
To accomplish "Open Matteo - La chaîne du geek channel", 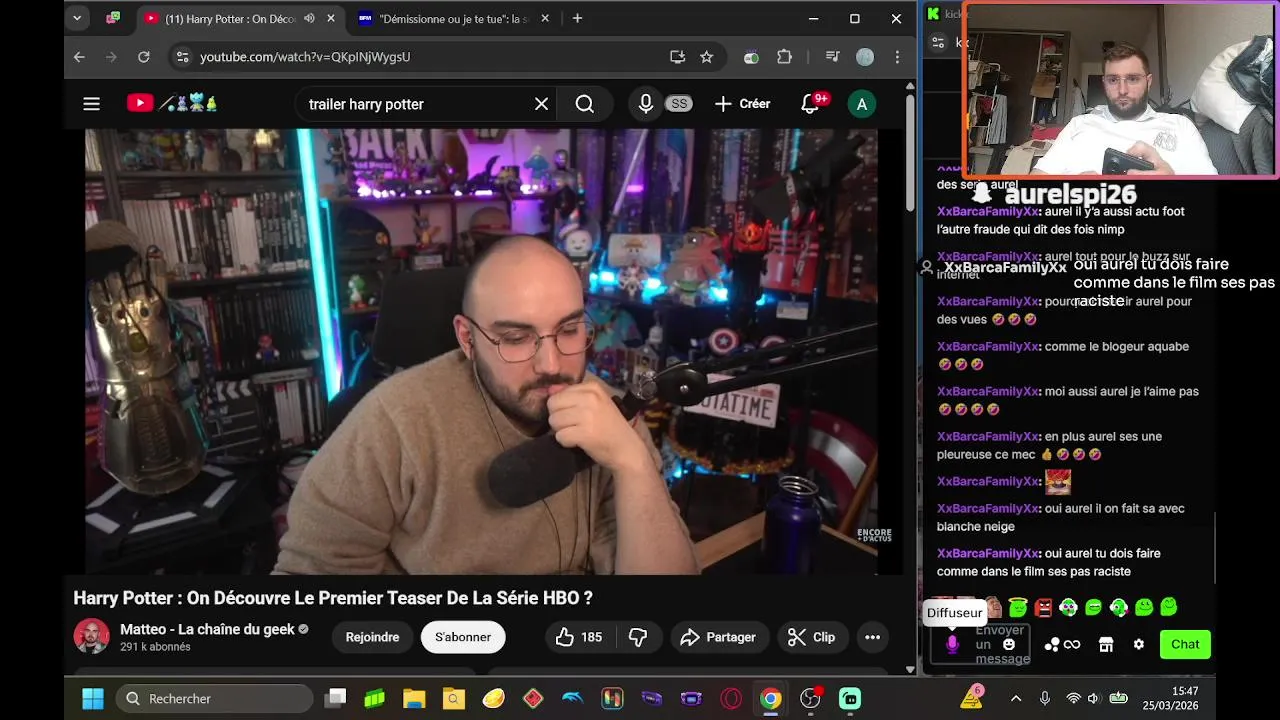I will 207,629.
